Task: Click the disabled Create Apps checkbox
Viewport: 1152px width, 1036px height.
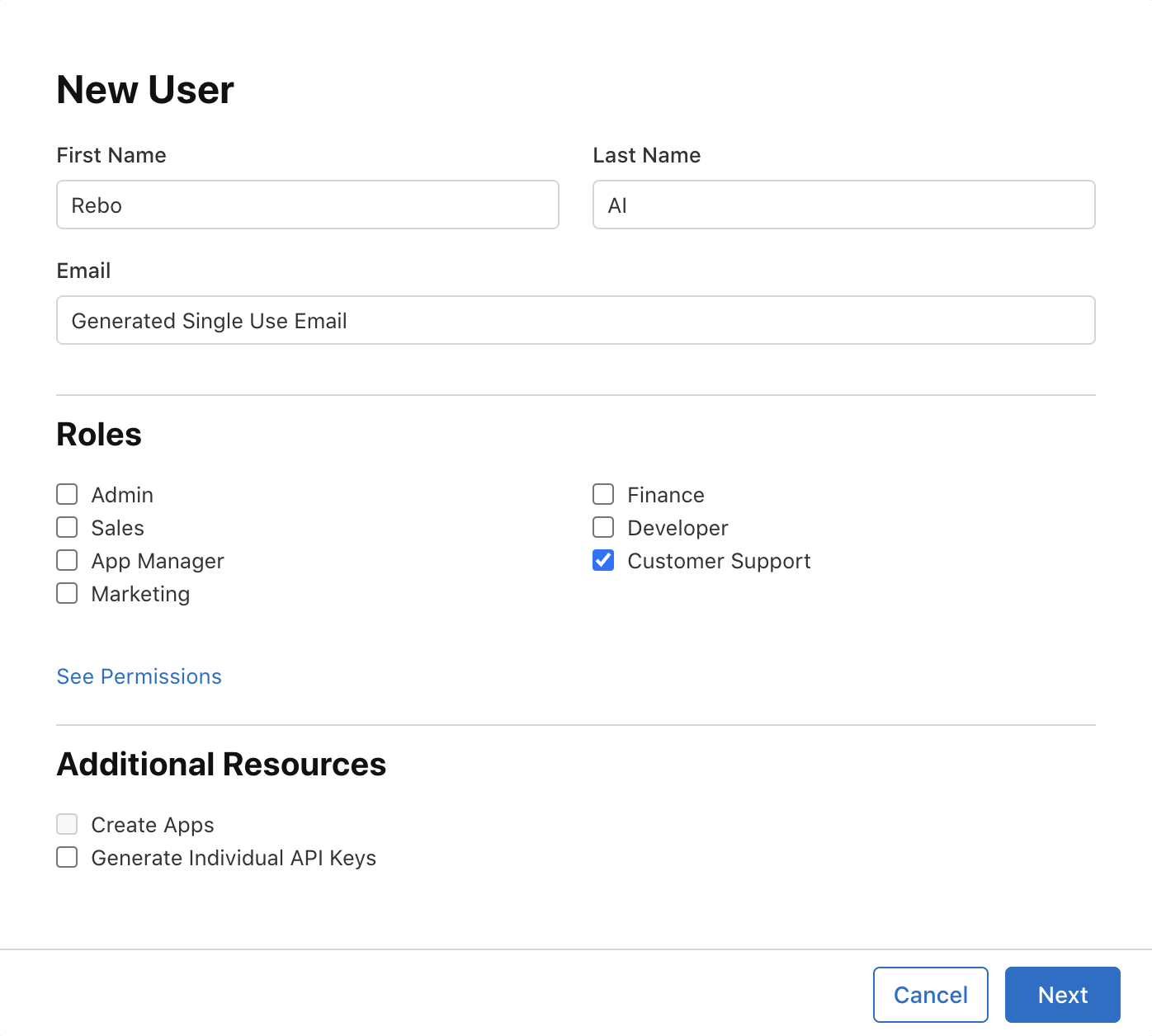Action: (x=67, y=824)
